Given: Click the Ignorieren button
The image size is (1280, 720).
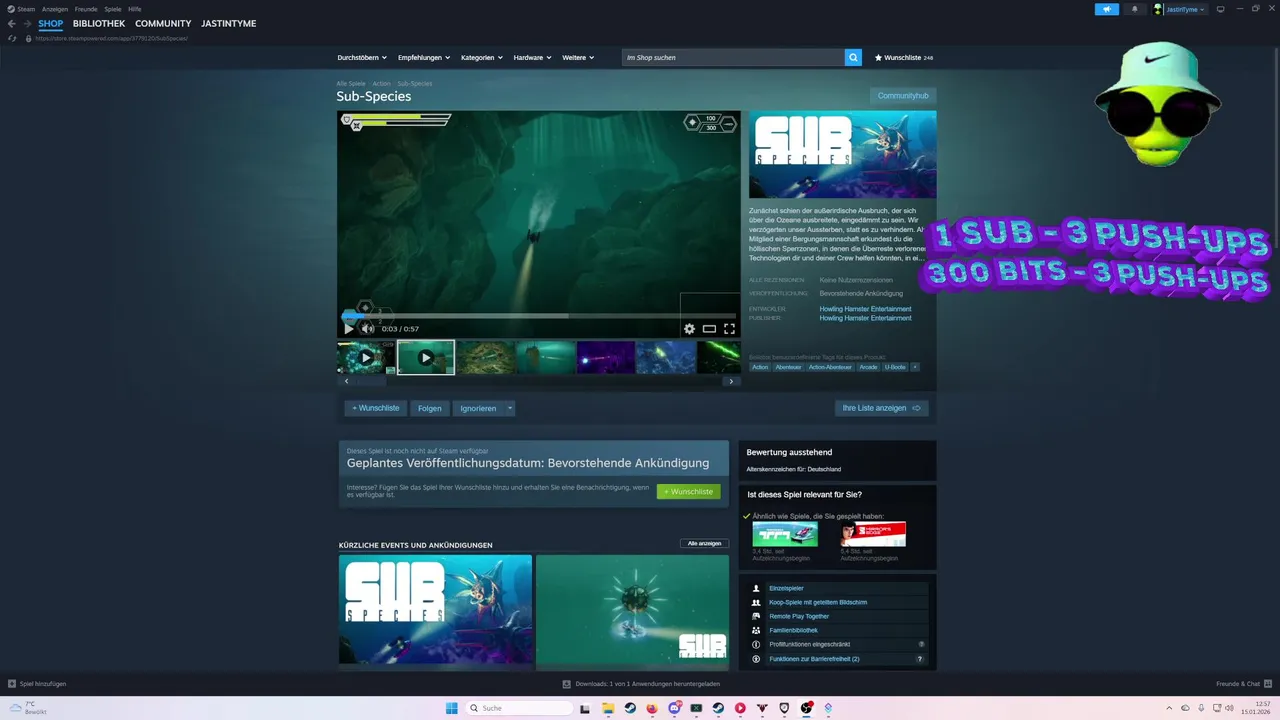Looking at the screenshot, I should click(x=479, y=408).
